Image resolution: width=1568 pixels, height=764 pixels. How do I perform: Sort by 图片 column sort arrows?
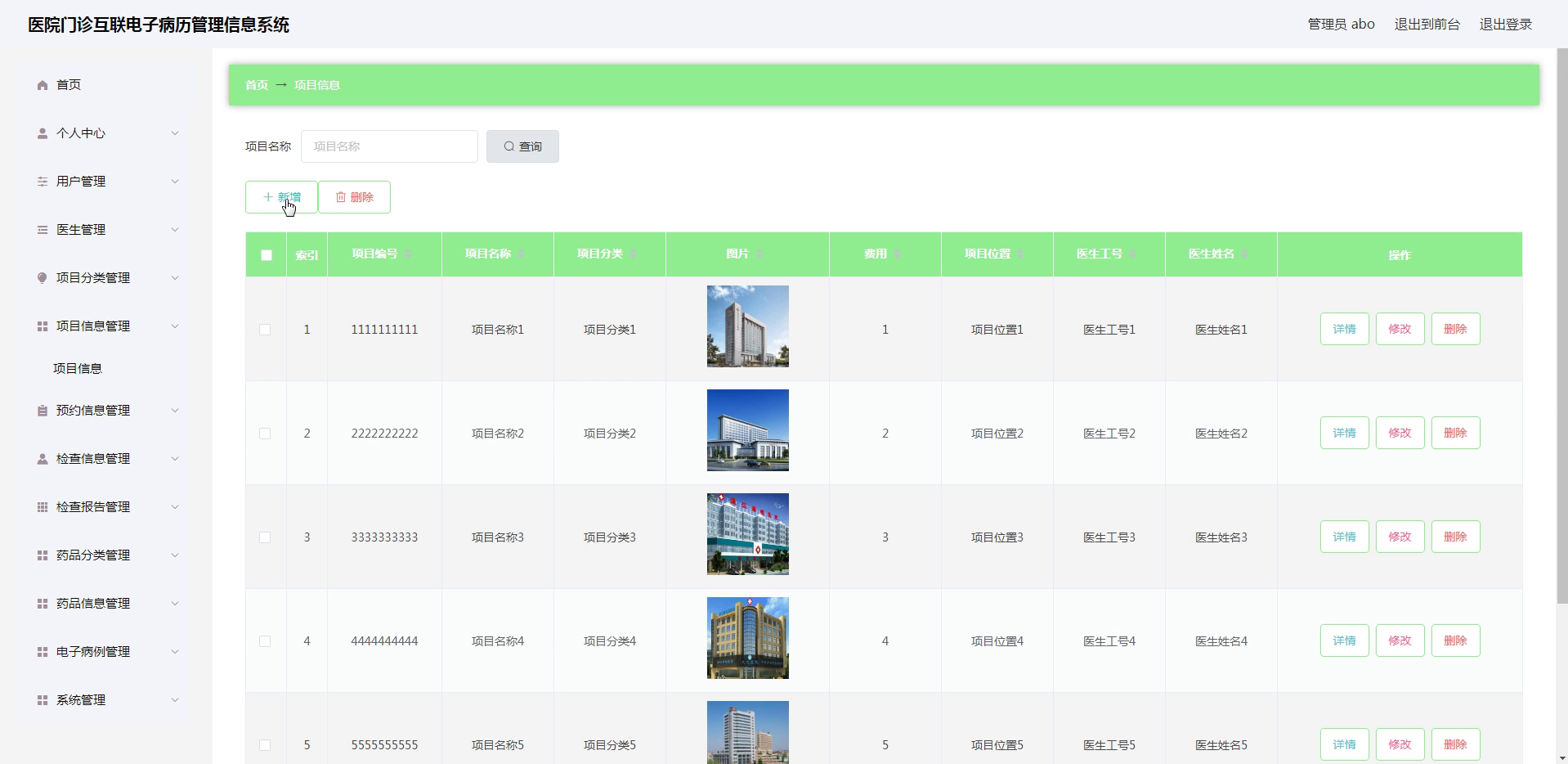(759, 254)
